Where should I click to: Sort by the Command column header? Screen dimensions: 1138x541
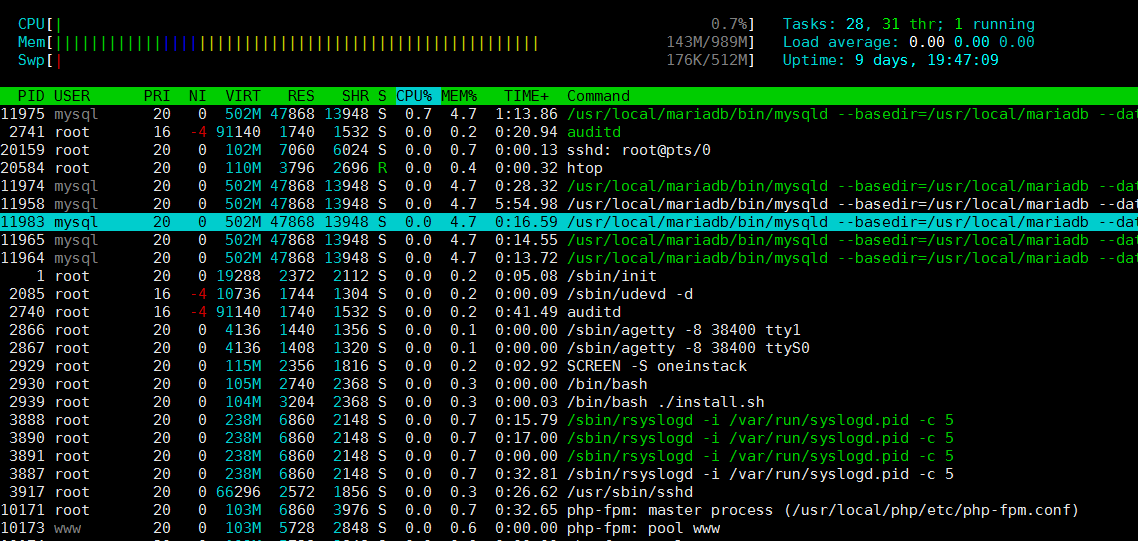pyautogui.click(x=598, y=96)
